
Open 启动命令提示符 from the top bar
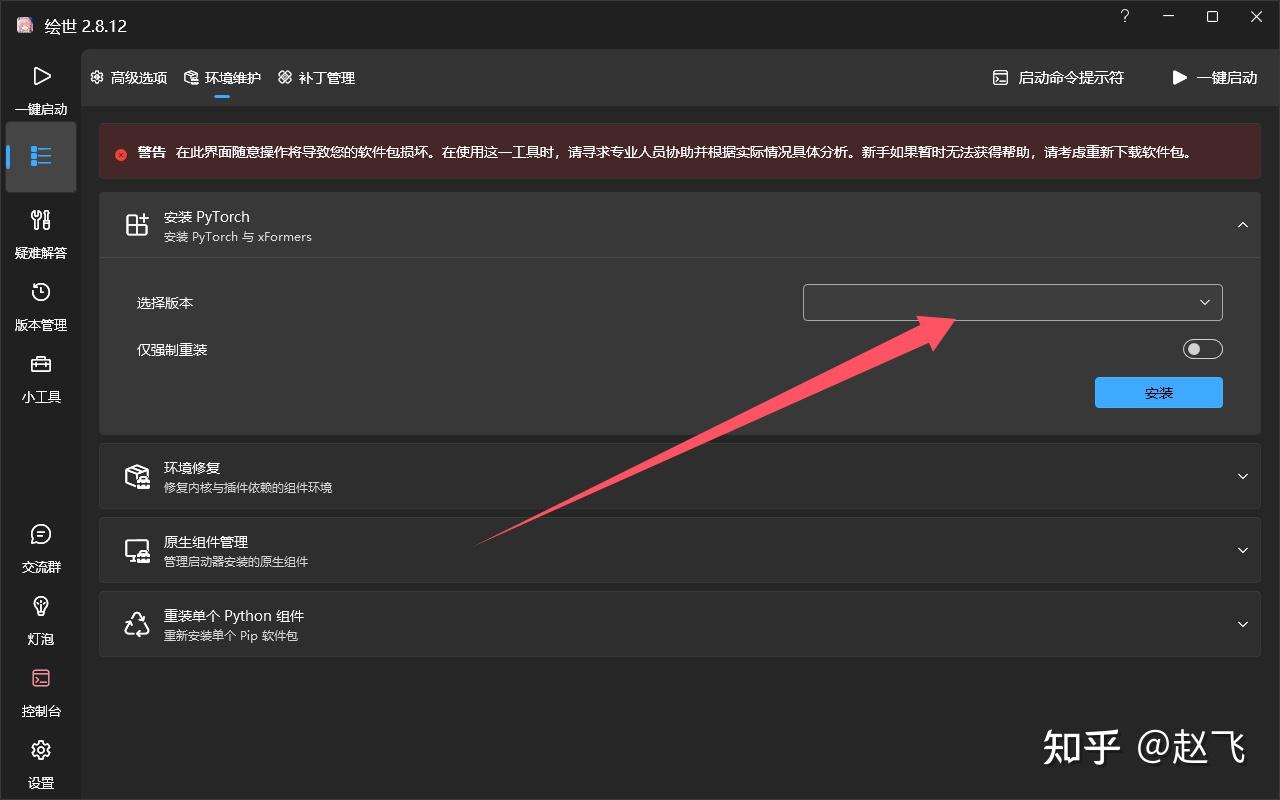pyautogui.click(x=1057, y=77)
